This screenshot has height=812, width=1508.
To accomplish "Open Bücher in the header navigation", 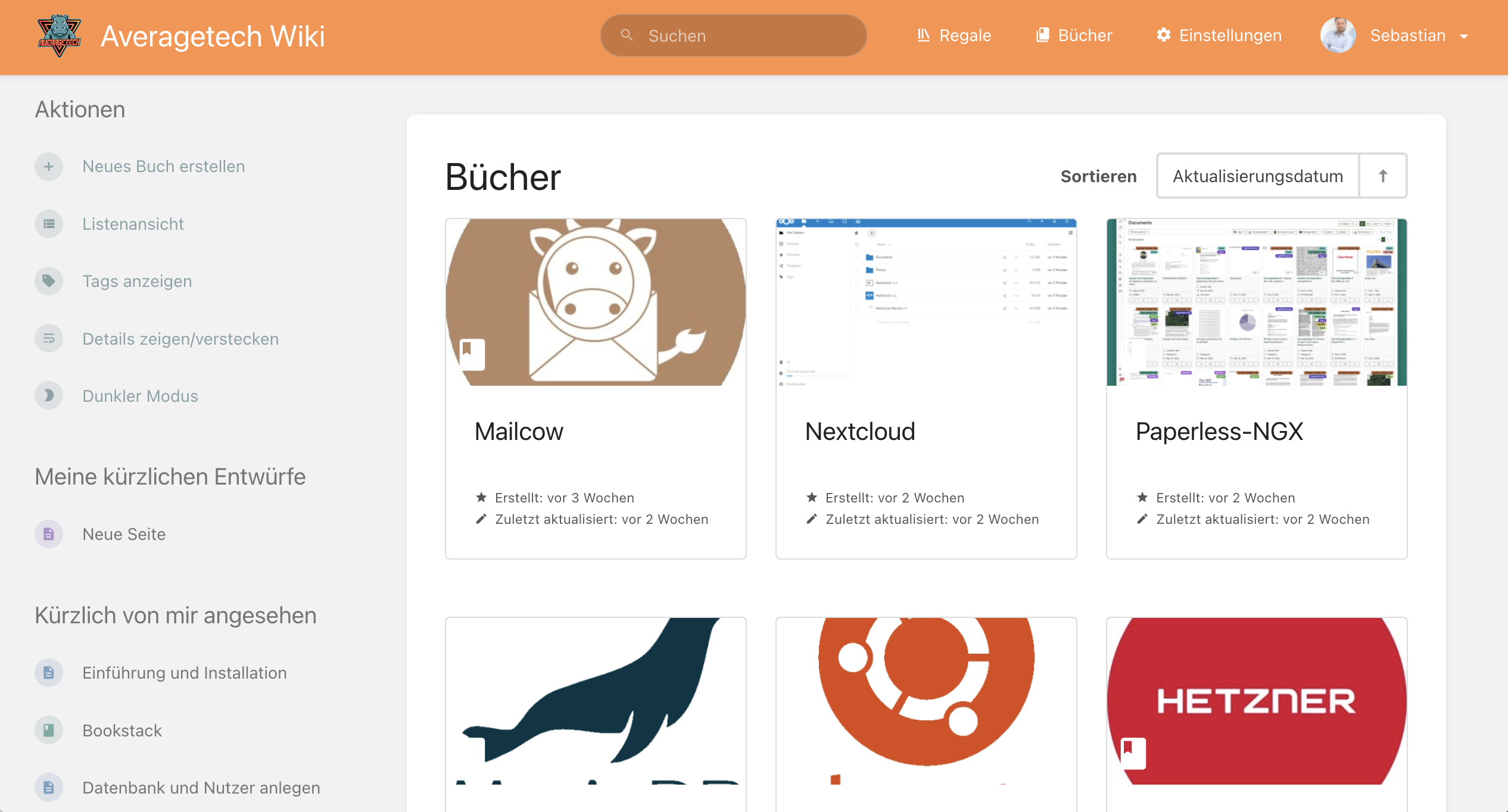I will tap(1074, 36).
